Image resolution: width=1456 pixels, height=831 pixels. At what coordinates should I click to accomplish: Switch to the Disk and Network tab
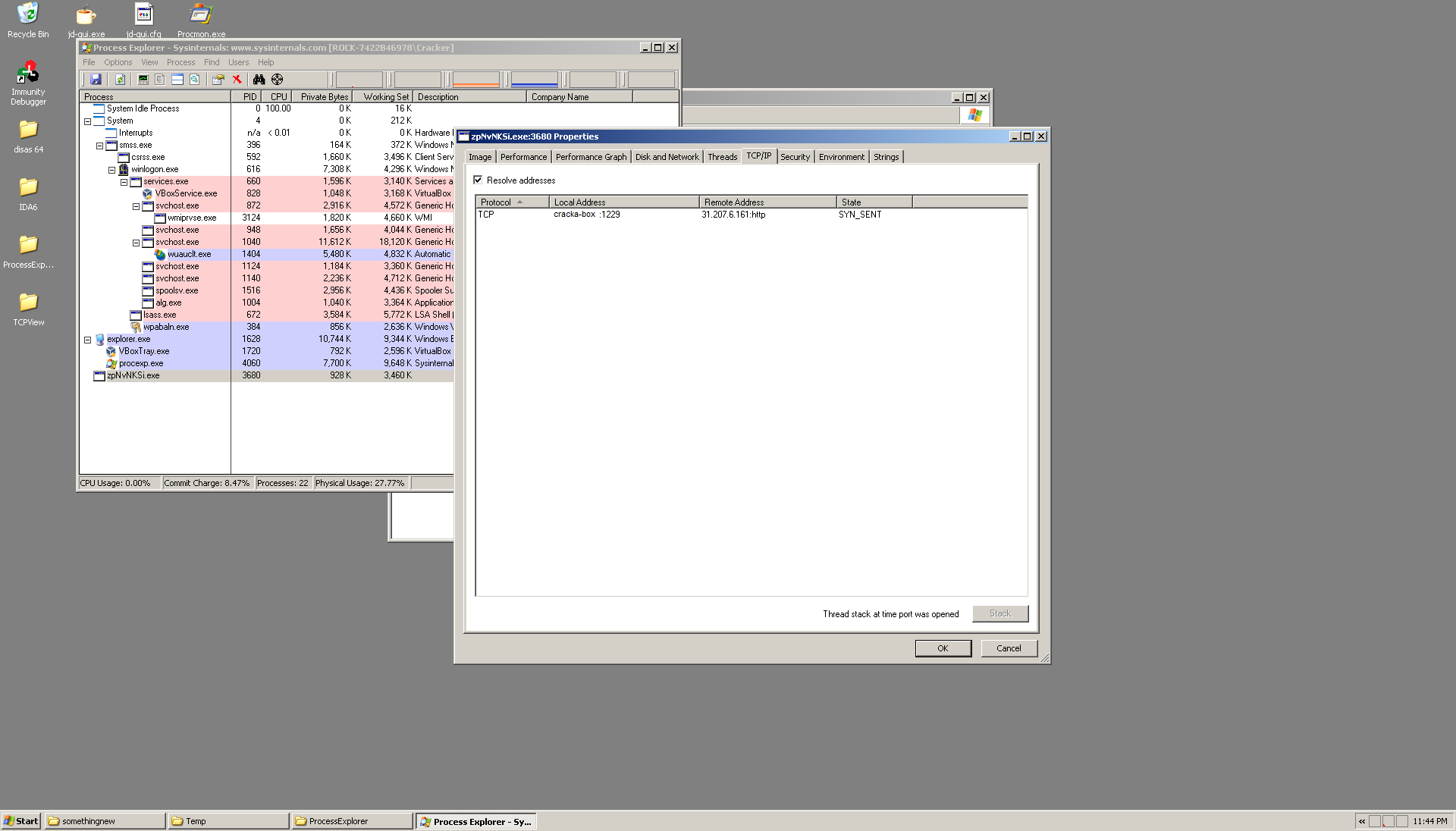click(667, 157)
